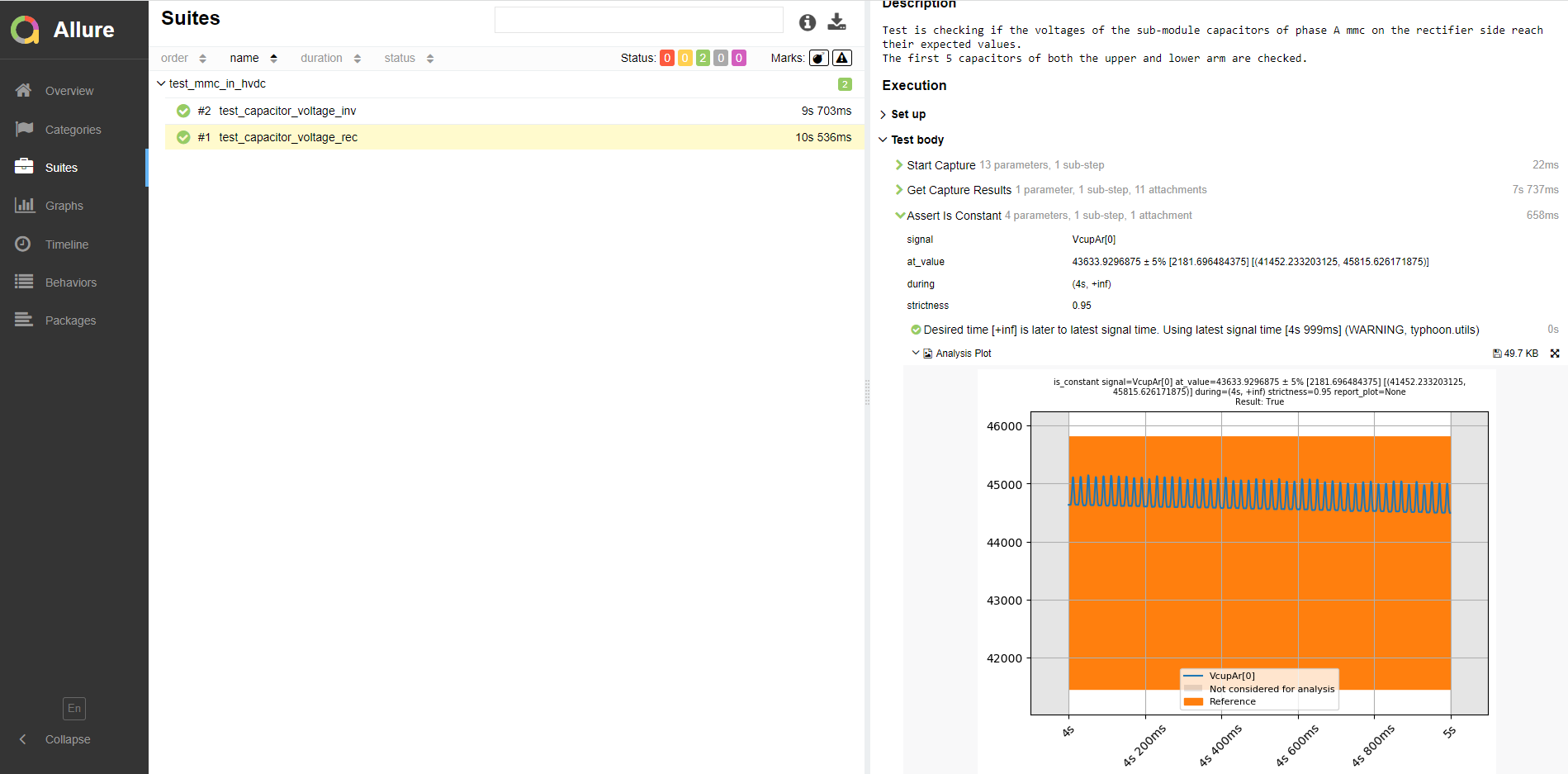Collapse the Assert Is Constant step
Image resolution: width=1568 pixels, height=774 pixels.
coord(899,216)
